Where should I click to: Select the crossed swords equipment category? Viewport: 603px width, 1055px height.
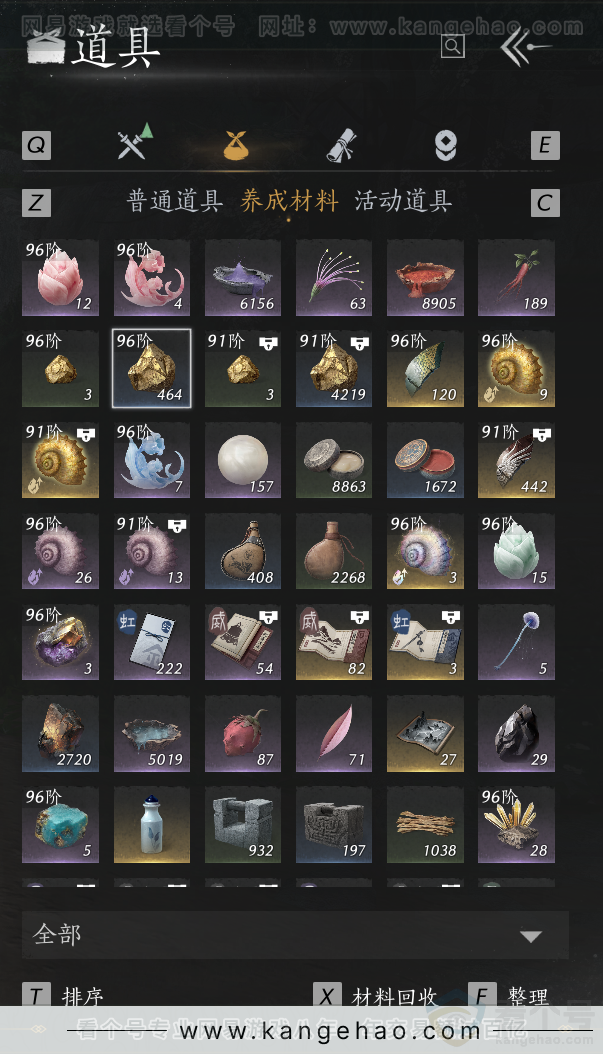coord(135,141)
